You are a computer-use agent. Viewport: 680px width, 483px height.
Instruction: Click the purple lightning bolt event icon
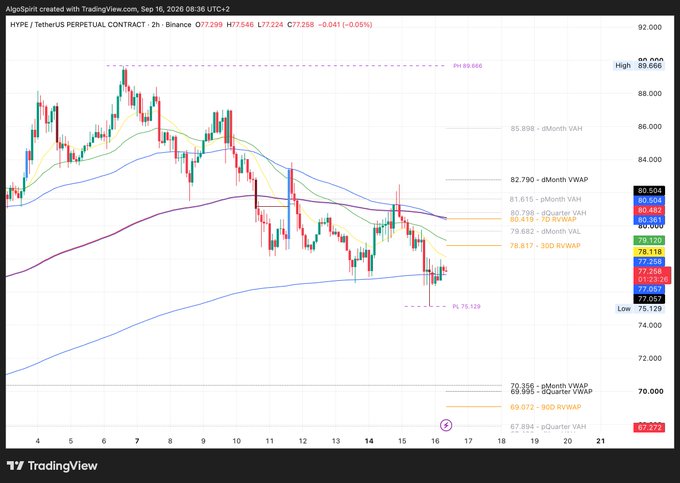pos(446,425)
